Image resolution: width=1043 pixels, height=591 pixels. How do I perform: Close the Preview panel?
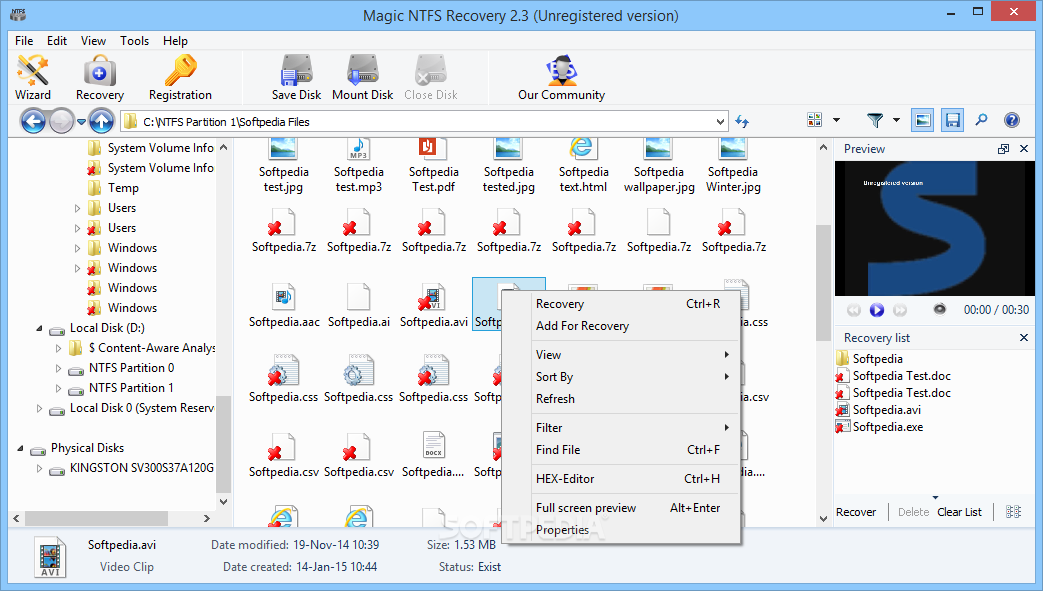pyautogui.click(x=1024, y=149)
